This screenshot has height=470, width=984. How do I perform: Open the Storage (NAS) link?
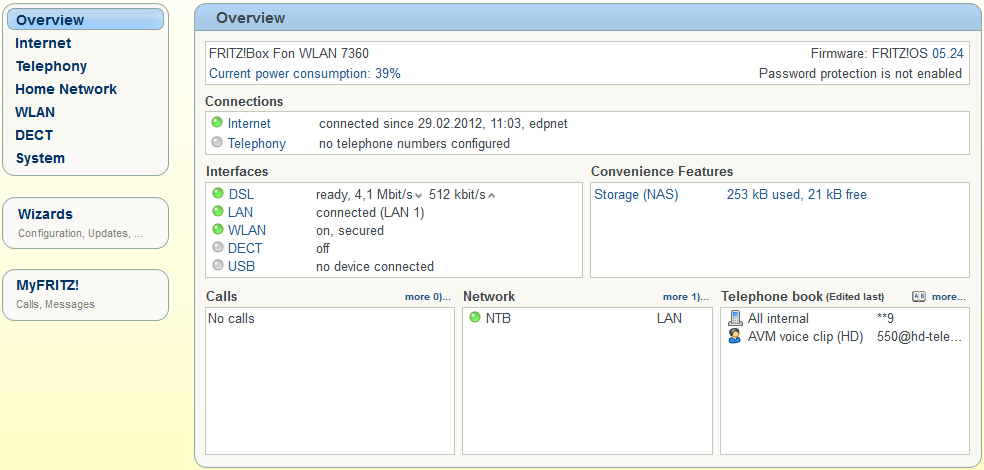[636, 195]
